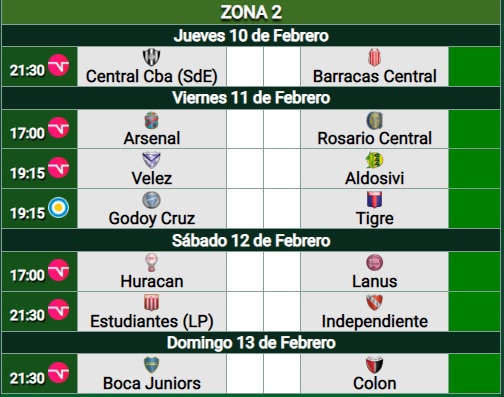Click the Independiente team crest
The width and height of the screenshot is (504, 397).
374,303
